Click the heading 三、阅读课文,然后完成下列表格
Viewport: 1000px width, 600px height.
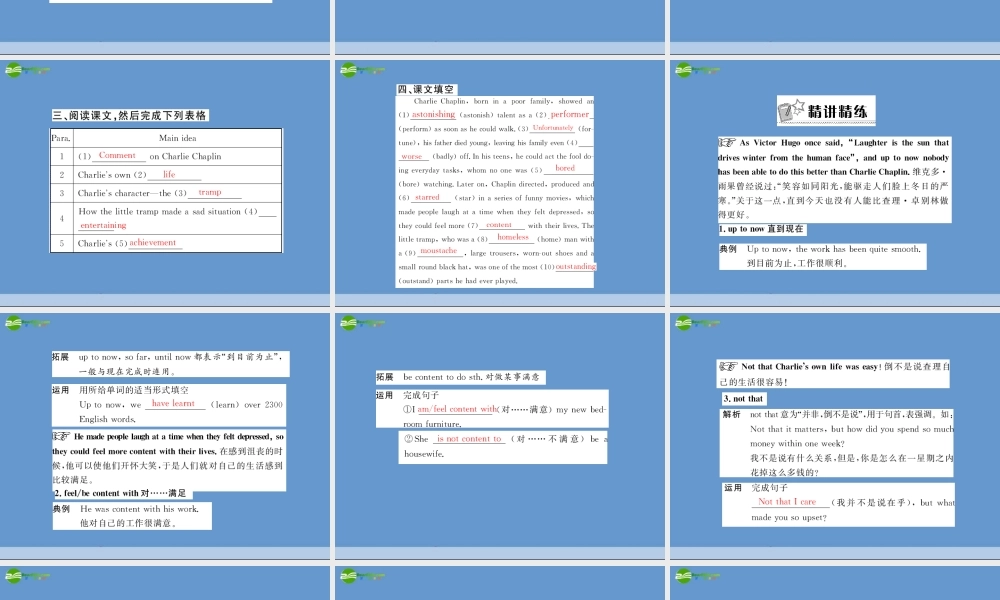click(x=130, y=115)
